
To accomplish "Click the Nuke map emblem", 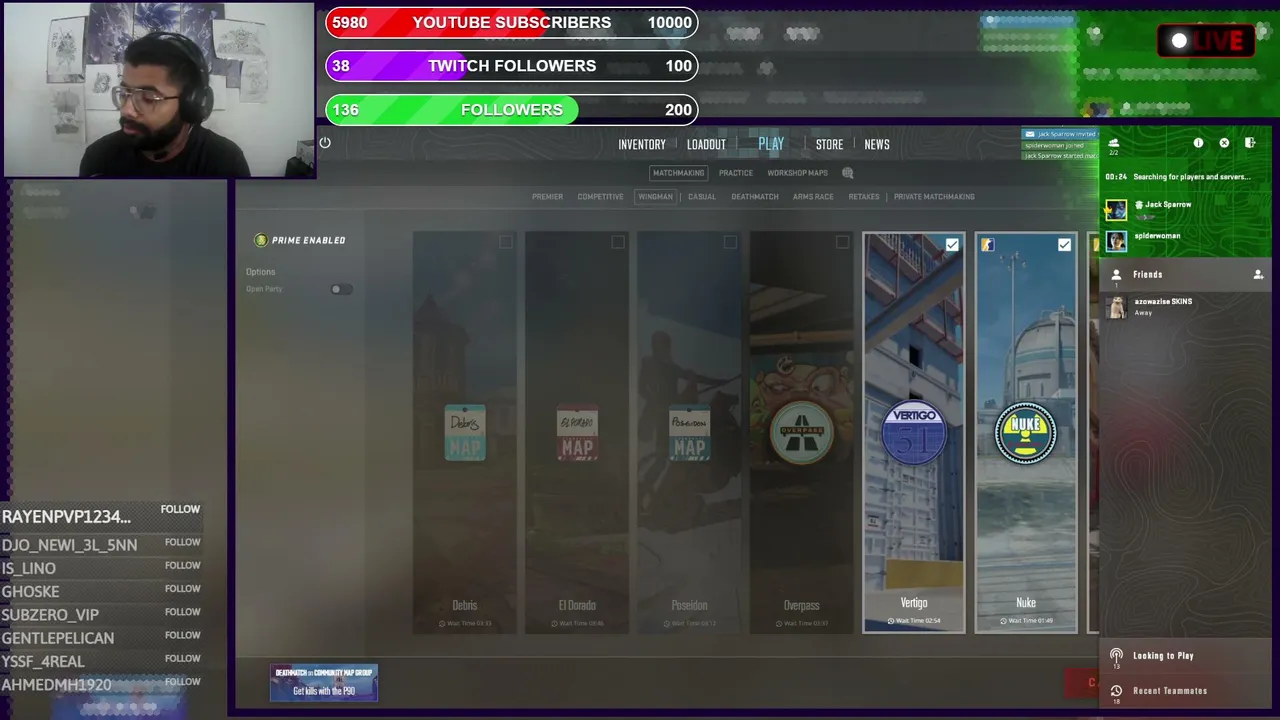I will coord(1026,432).
